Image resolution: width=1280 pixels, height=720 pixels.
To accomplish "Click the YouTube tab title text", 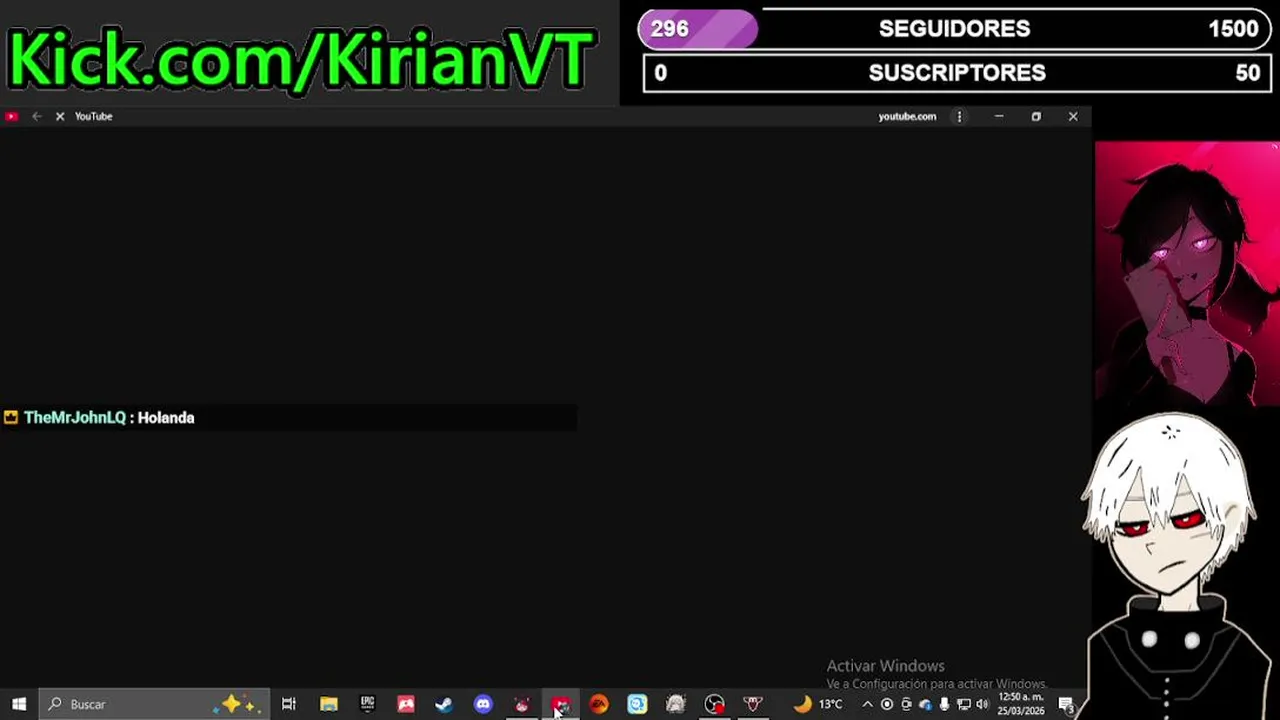I will [x=93, y=116].
